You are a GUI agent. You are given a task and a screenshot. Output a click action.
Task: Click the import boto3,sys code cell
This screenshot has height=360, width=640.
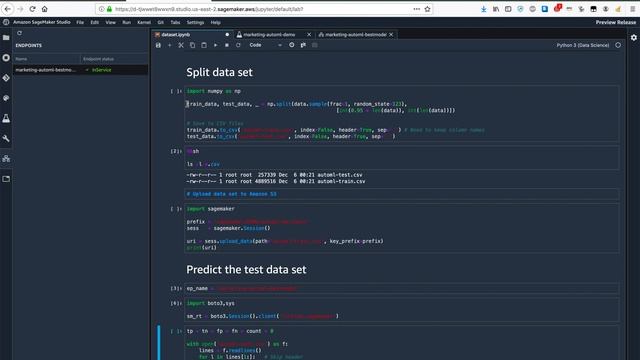click(401, 309)
